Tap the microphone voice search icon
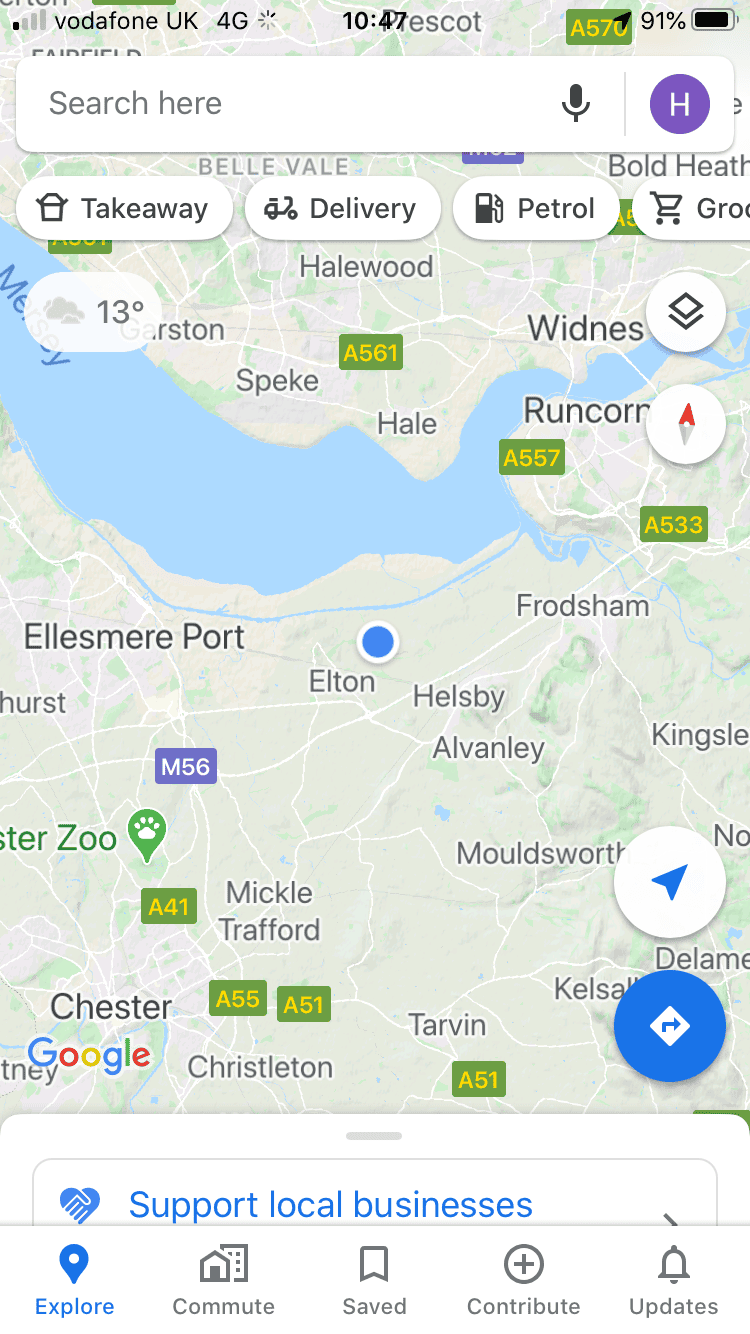The image size is (750, 1334). pos(575,103)
